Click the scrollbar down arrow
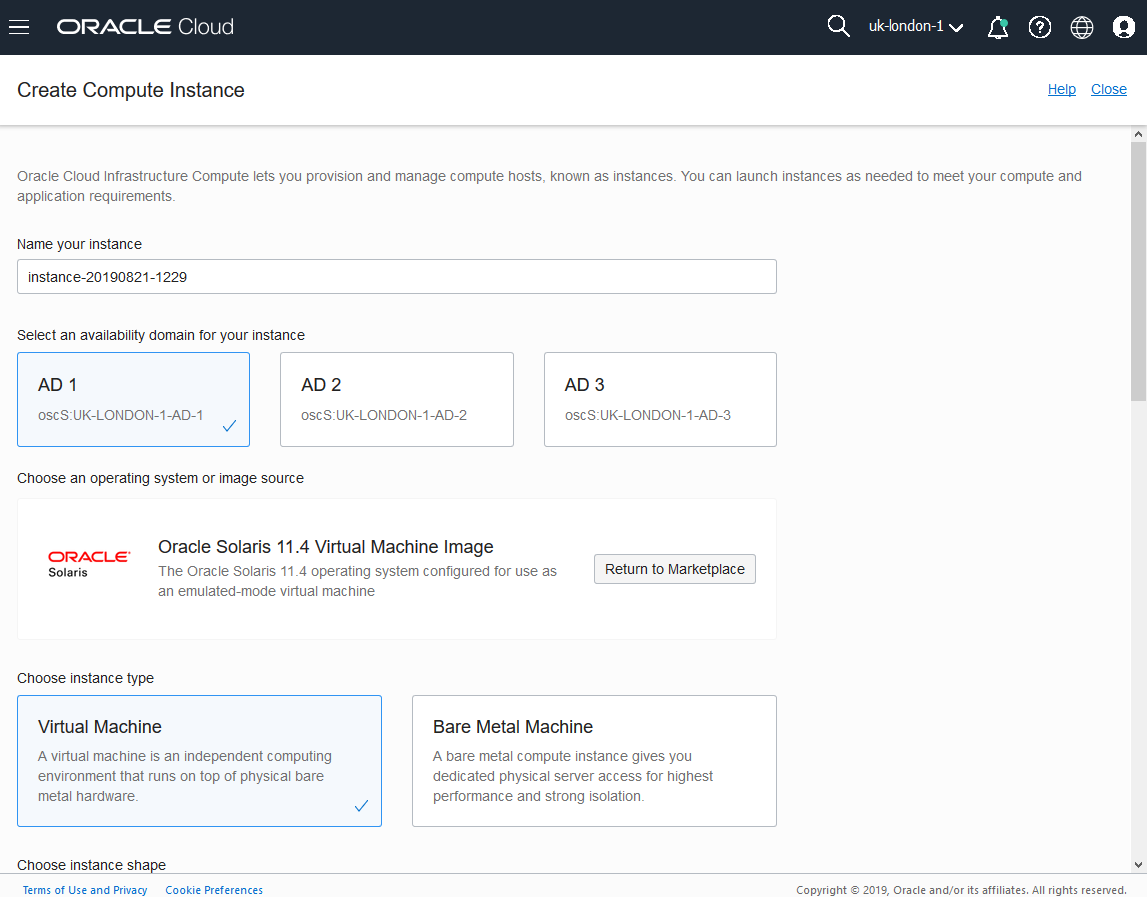Image resolution: width=1147 pixels, height=897 pixels. coord(1138,864)
